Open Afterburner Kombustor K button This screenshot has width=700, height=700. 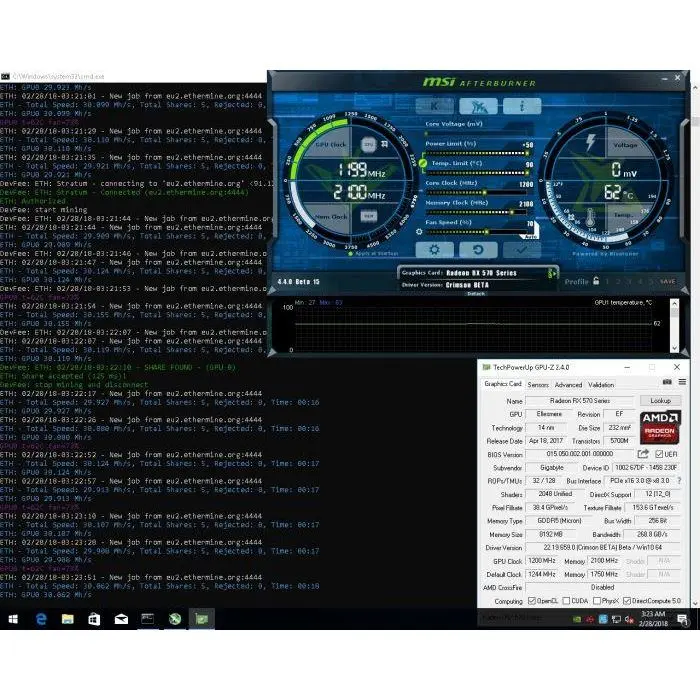pyautogui.click(x=434, y=106)
